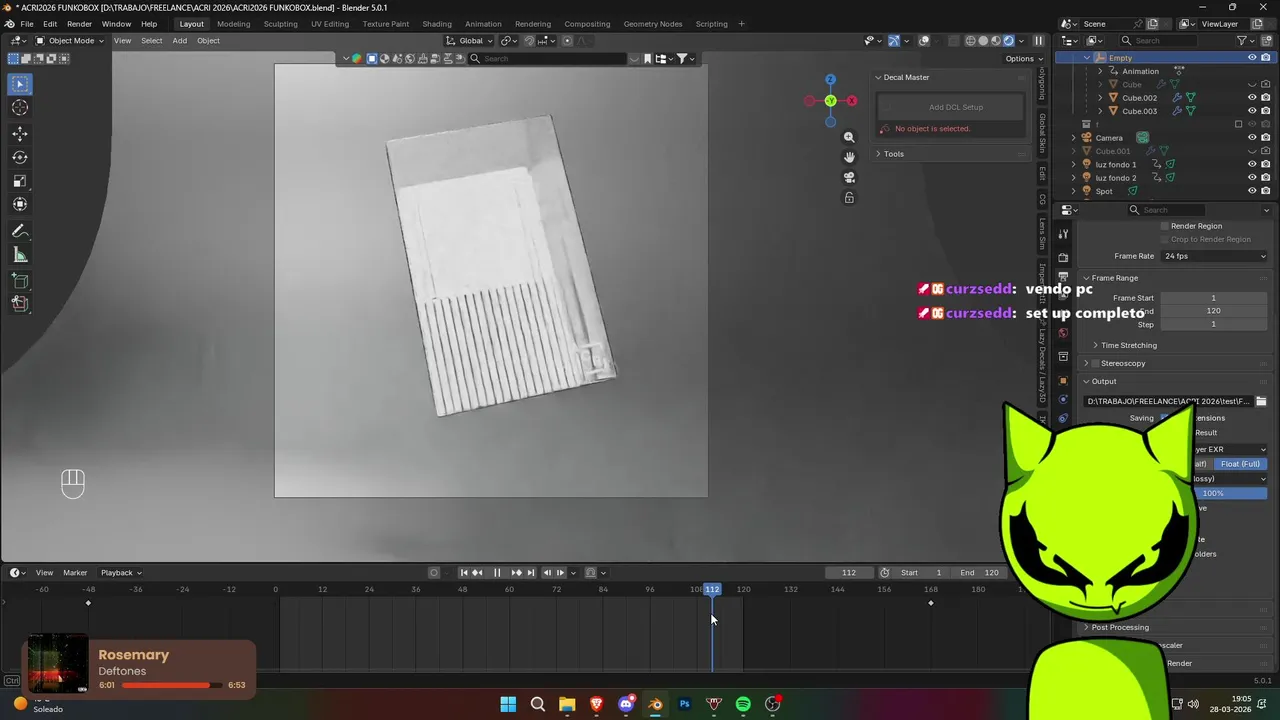Image resolution: width=1280 pixels, height=720 pixels.
Task: Select the Transform tool
Action: 20,204
